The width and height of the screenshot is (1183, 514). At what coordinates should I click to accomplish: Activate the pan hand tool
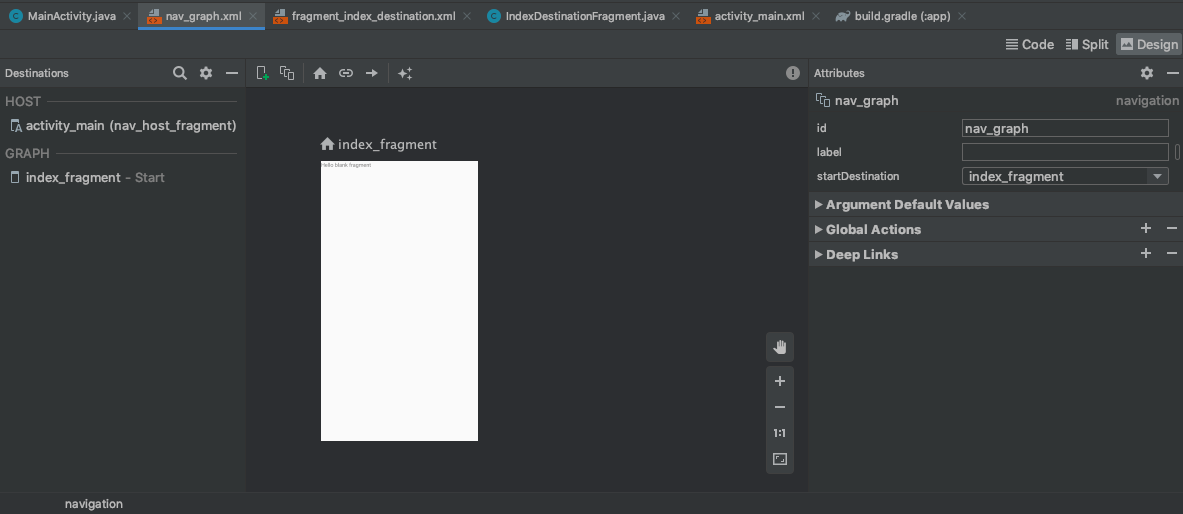click(780, 347)
